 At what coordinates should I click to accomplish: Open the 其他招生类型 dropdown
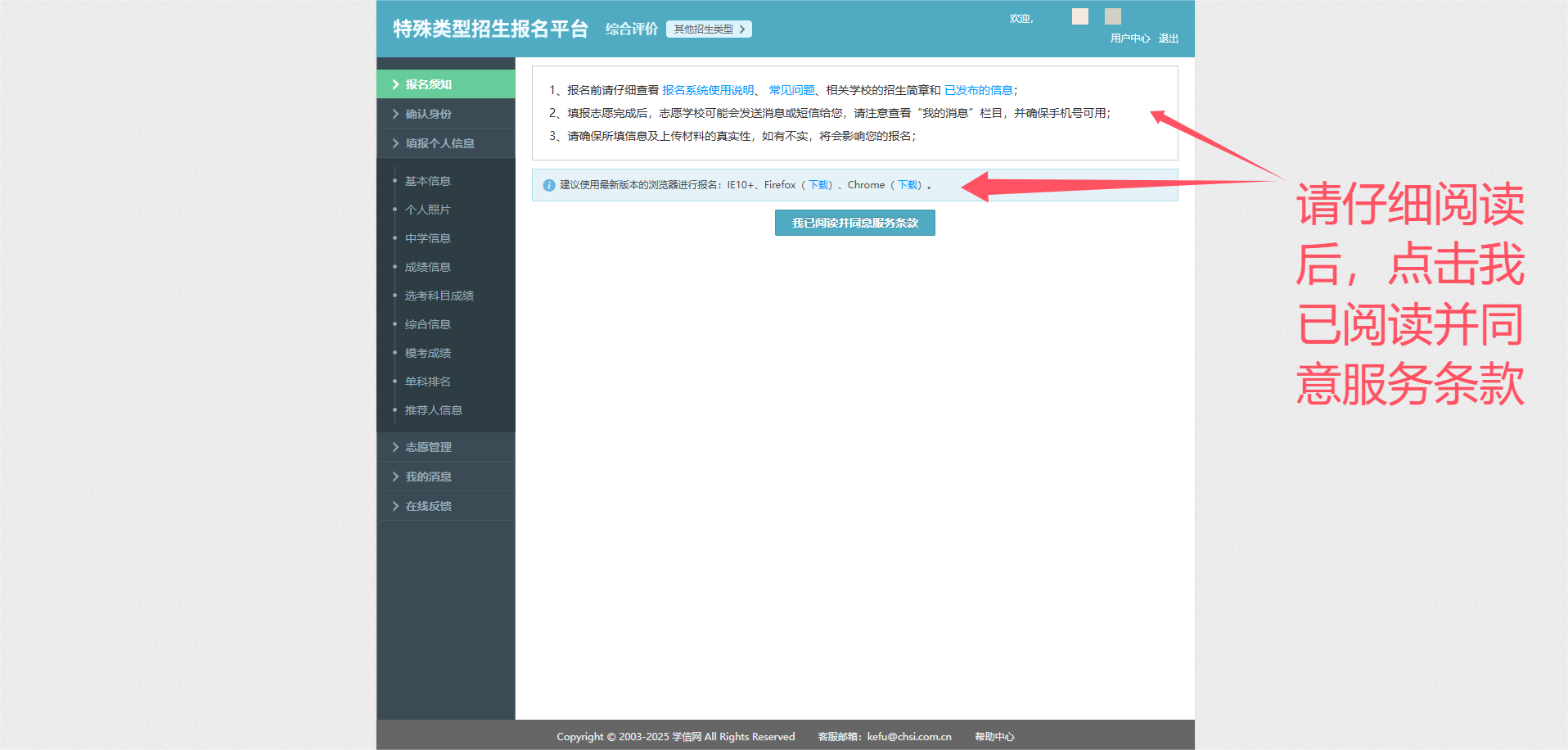pos(709,29)
